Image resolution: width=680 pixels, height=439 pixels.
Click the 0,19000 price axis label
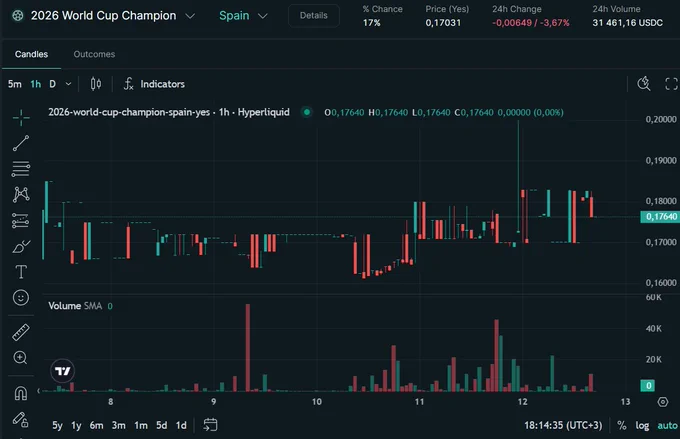click(660, 161)
